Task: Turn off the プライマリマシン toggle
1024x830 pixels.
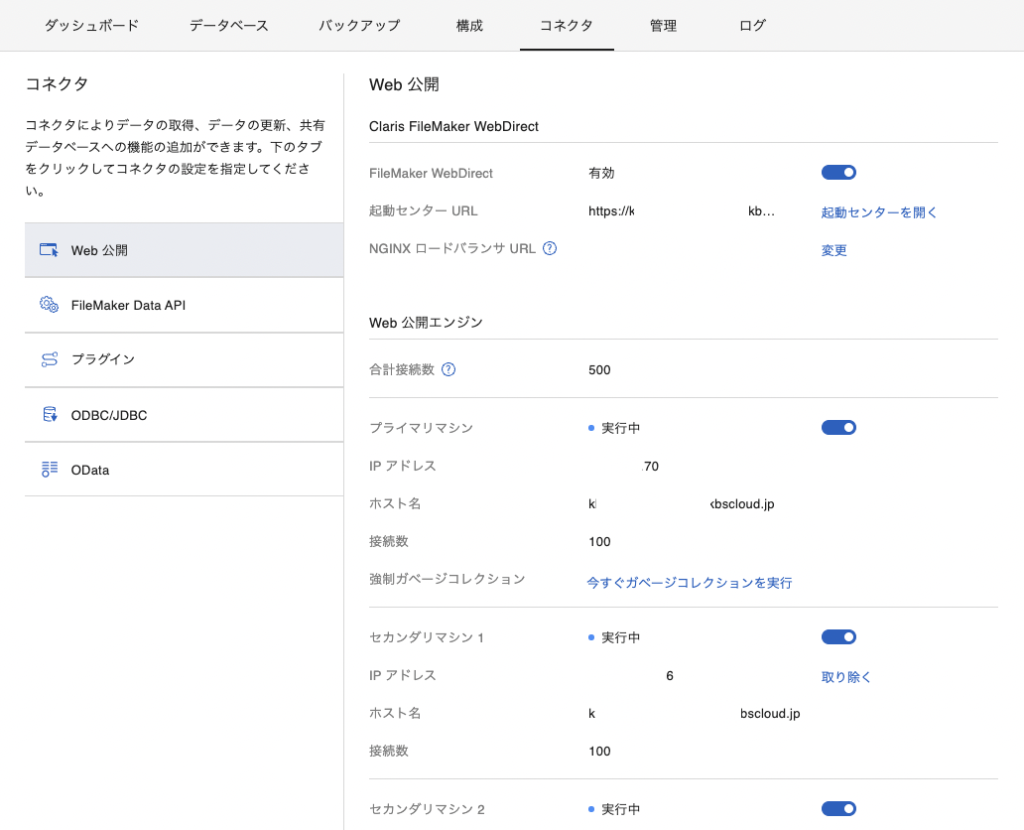Action: point(839,427)
